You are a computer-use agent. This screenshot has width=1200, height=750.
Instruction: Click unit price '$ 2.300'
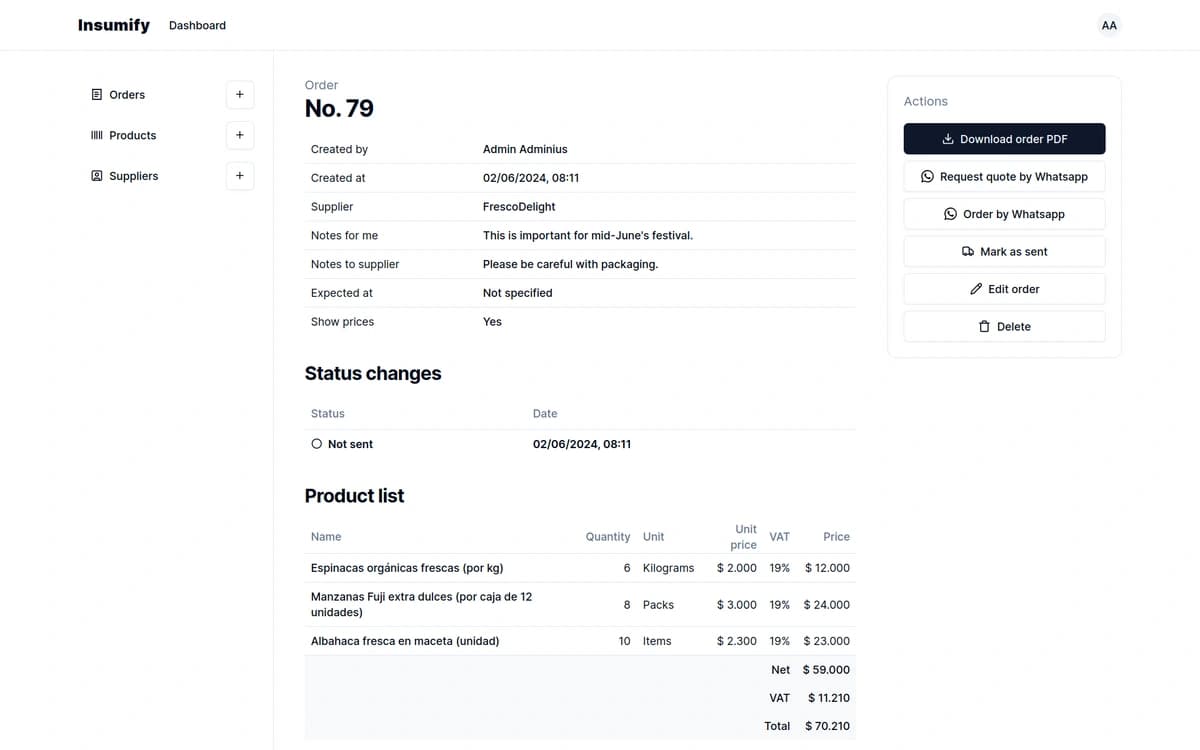pyautogui.click(x=737, y=641)
